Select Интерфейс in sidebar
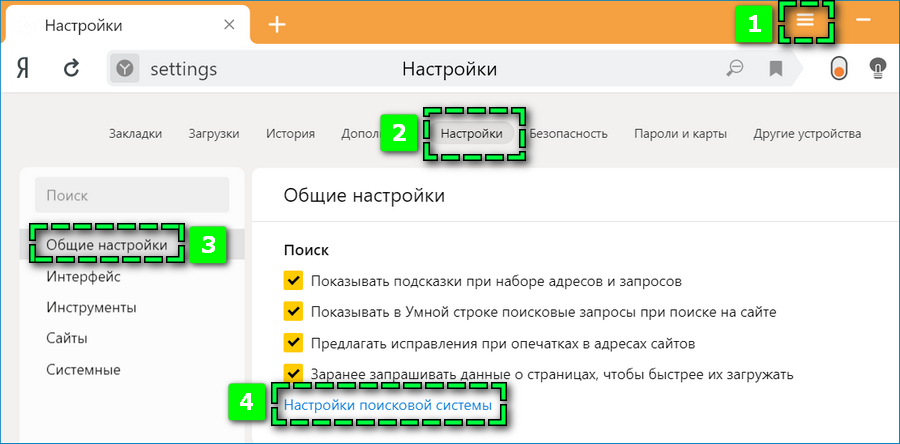 point(83,277)
